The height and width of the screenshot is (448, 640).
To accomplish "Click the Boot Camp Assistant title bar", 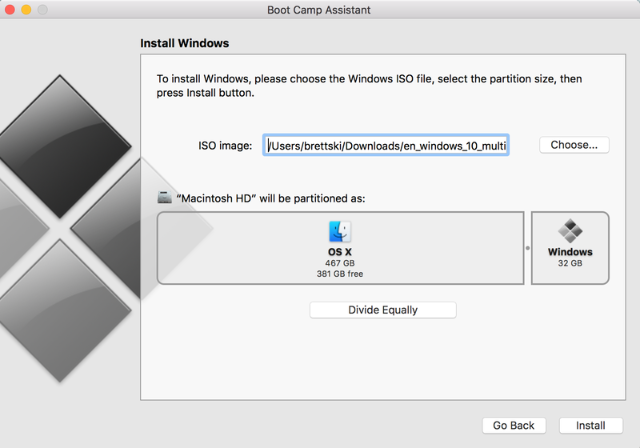I will coord(319,10).
